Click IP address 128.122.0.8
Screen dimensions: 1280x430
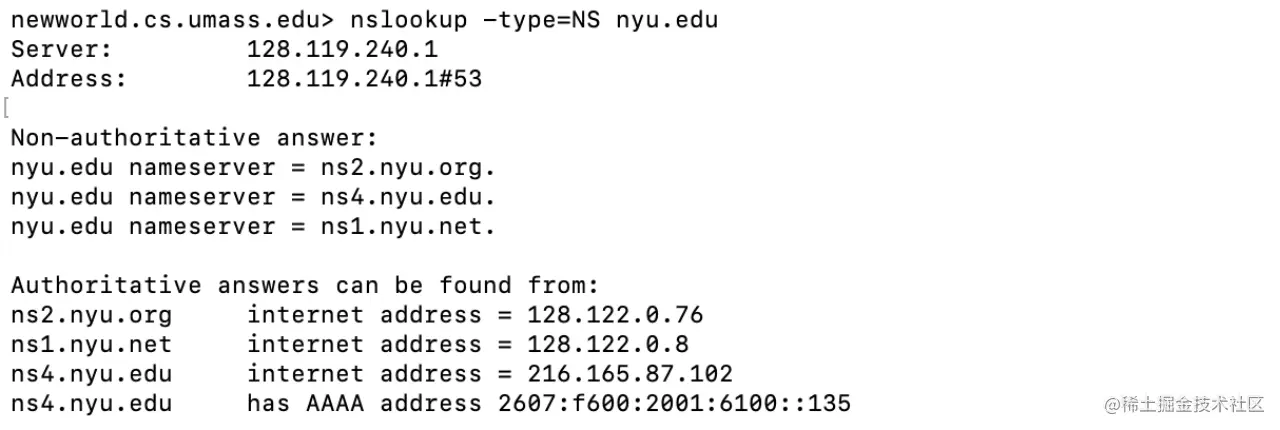click(608, 345)
